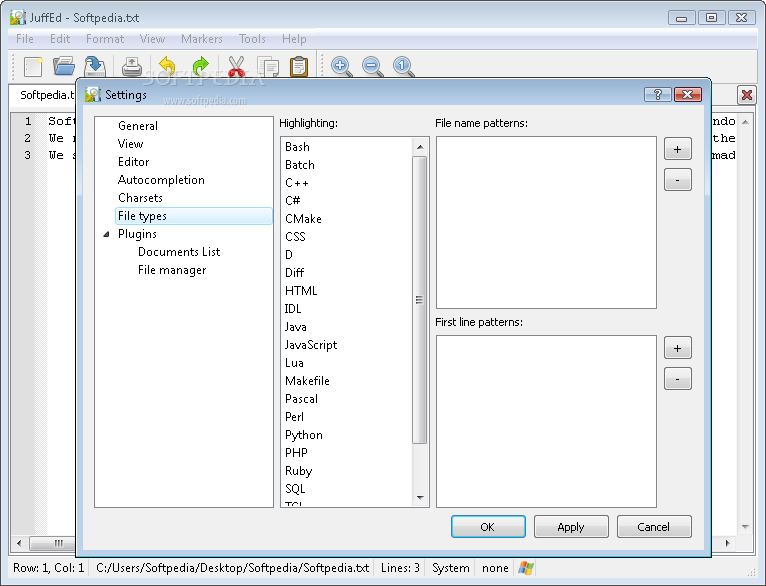Viewport: 766px width, 586px height.
Task: Click OK button in Settings
Action: pyautogui.click(x=488, y=527)
